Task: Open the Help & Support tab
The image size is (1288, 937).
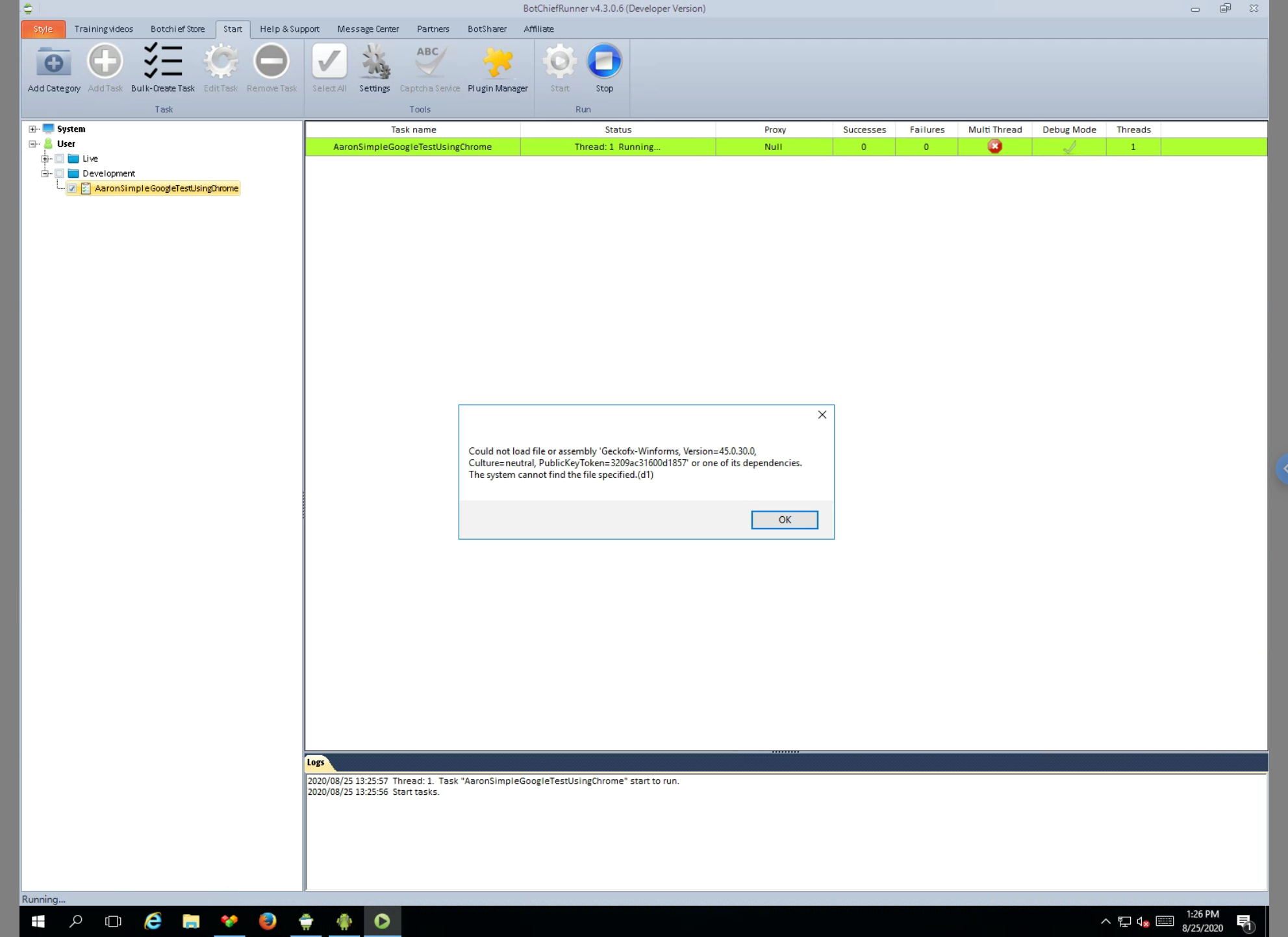Action: pyautogui.click(x=289, y=29)
